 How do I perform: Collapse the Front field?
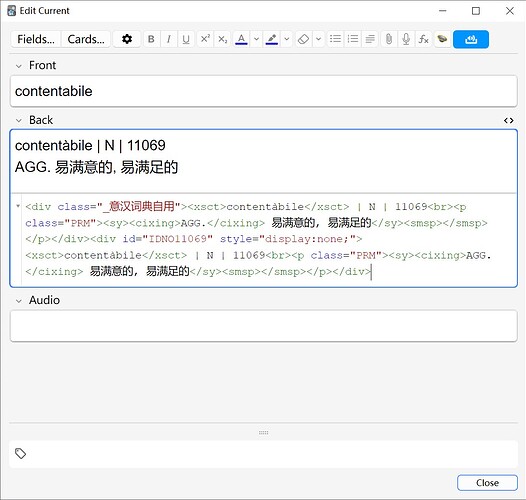19,66
